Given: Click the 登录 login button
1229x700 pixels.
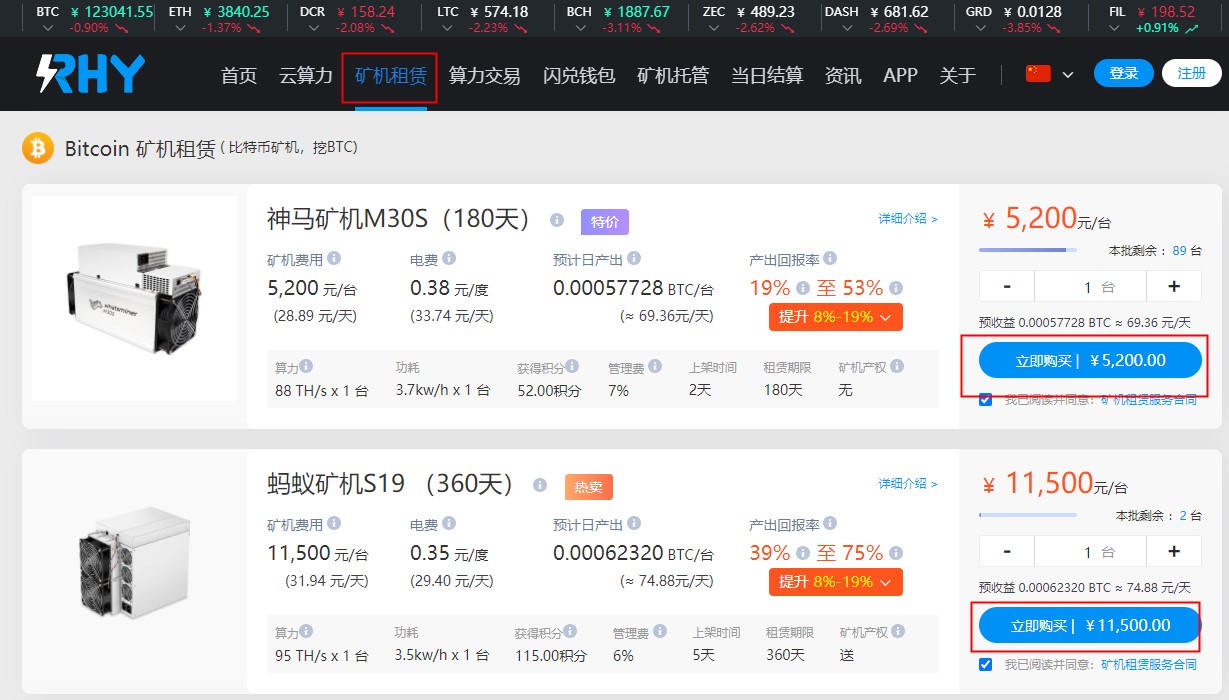Looking at the screenshot, I should pos(1124,73).
